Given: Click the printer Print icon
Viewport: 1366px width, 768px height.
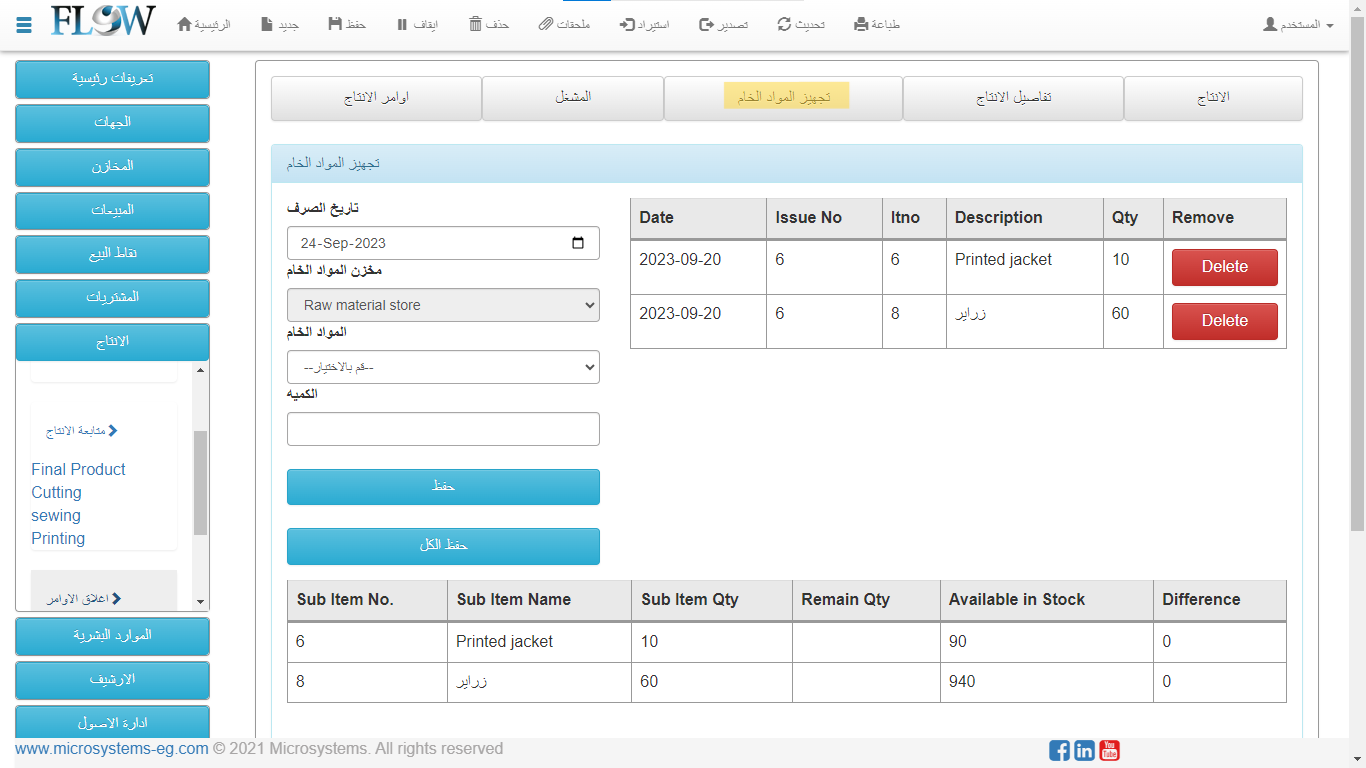Looking at the screenshot, I should click(x=861, y=24).
